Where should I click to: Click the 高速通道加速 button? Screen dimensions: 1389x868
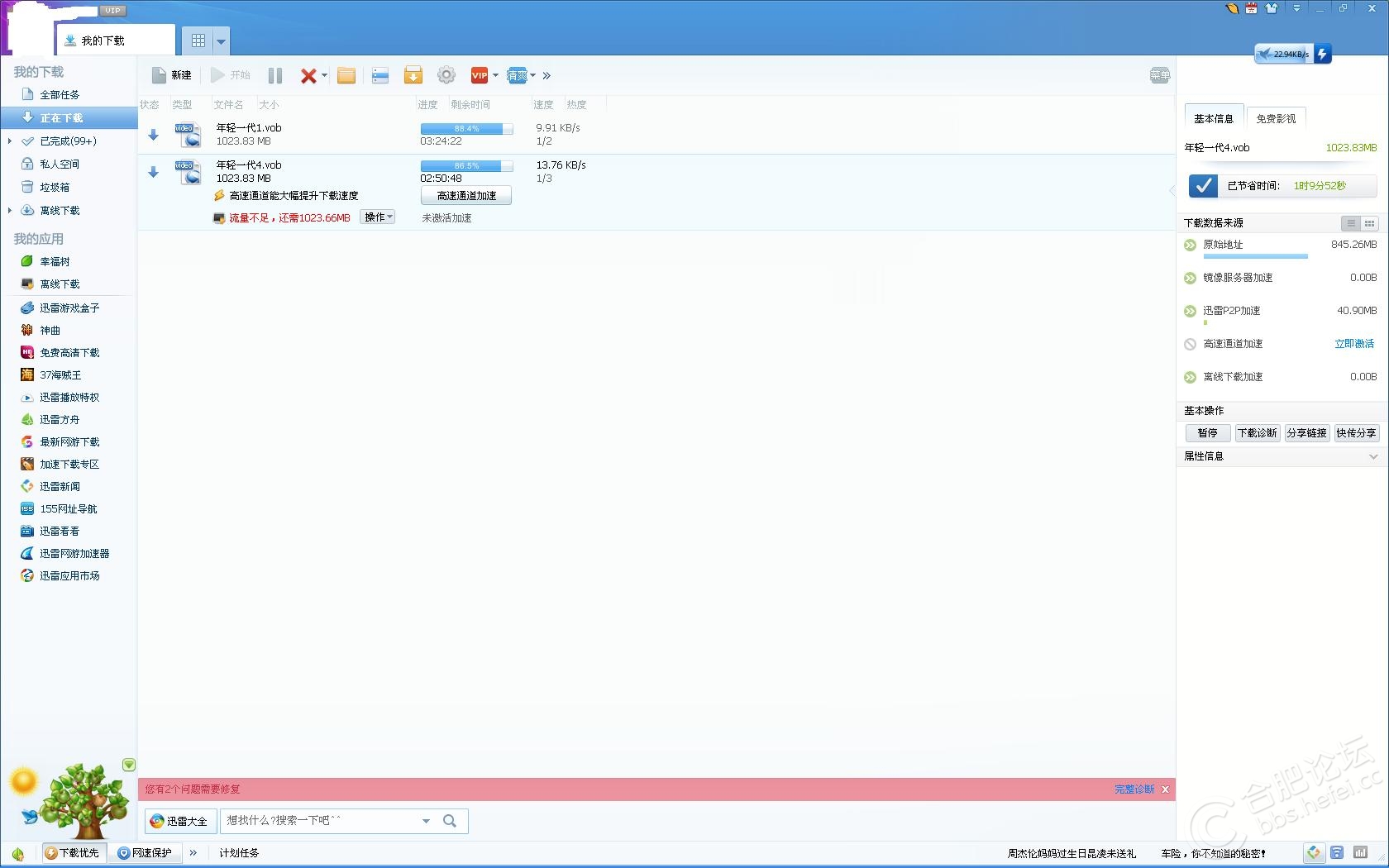(x=466, y=195)
